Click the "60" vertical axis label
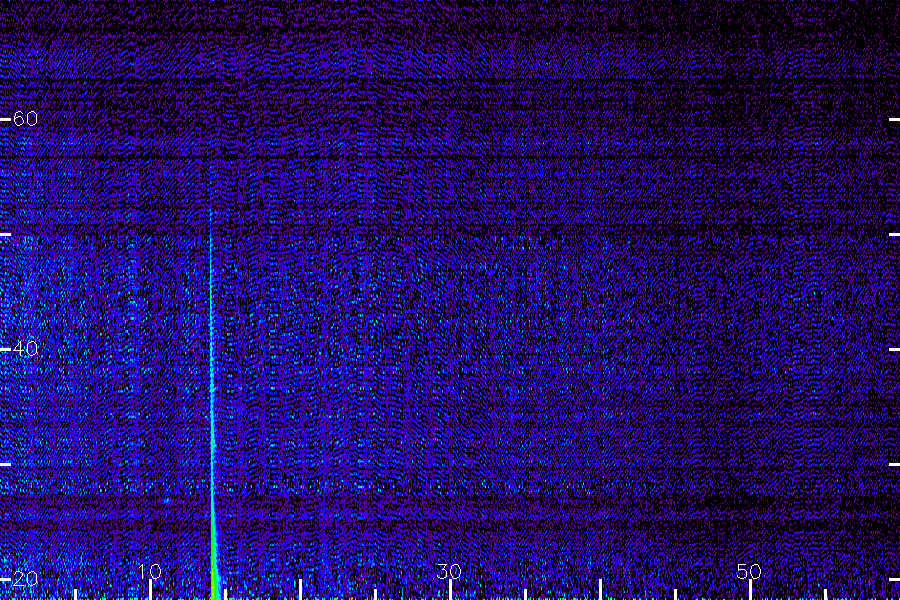900x600 pixels. (x=25, y=119)
